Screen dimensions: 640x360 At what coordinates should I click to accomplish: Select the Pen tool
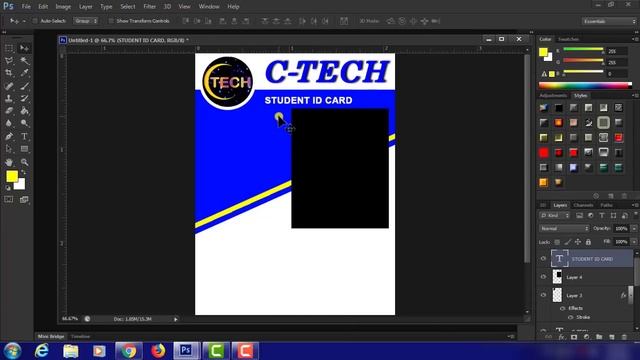point(9,136)
